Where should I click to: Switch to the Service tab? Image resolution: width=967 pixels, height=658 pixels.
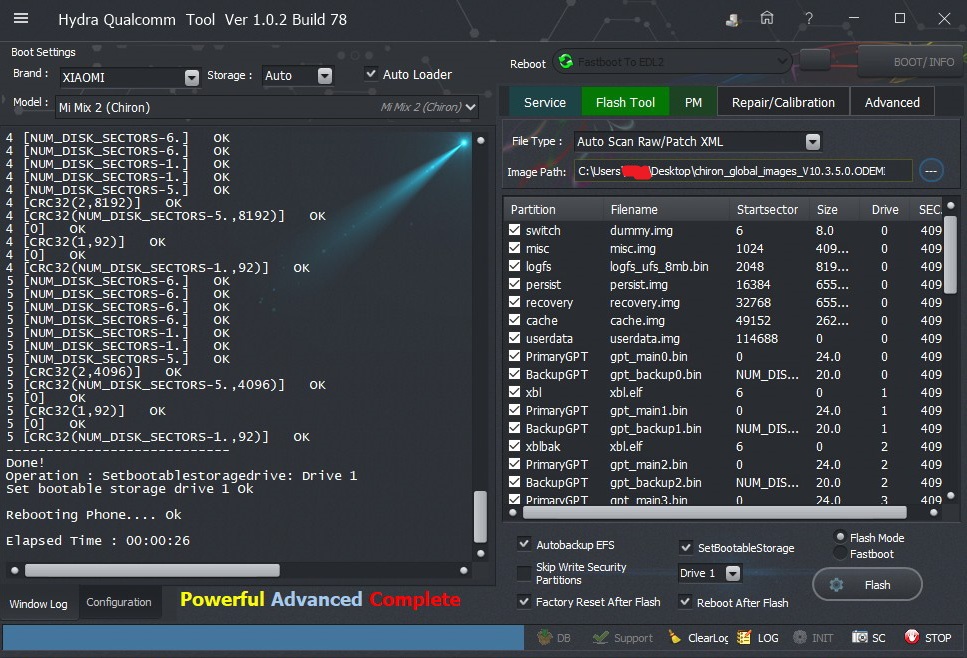(x=545, y=102)
